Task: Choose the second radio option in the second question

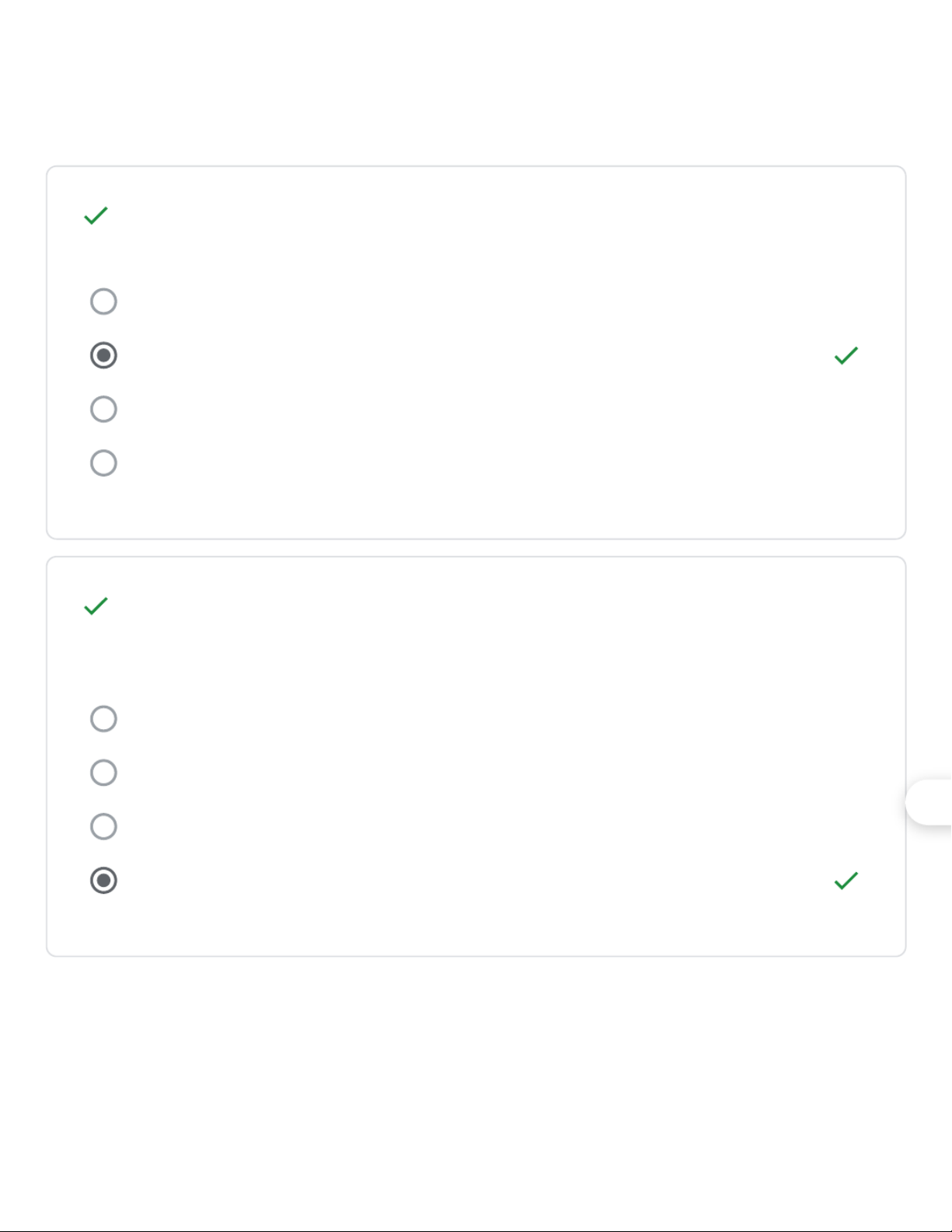Action: (x=103, y=773)
